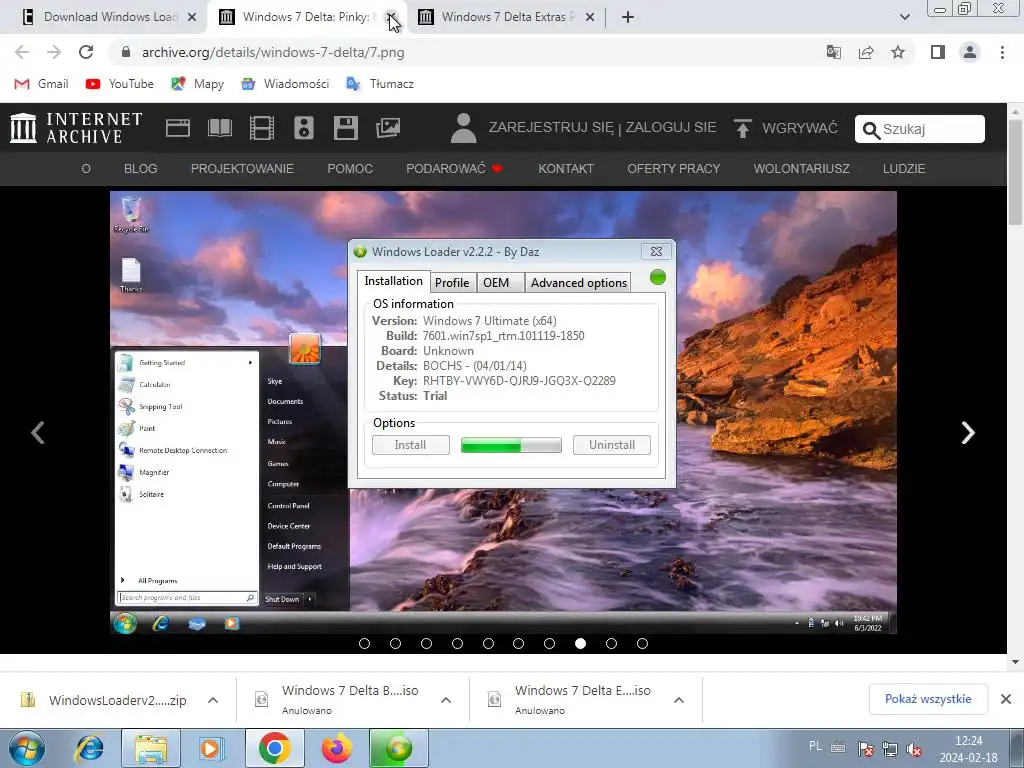Open tab search chevron dropdown

904,17
